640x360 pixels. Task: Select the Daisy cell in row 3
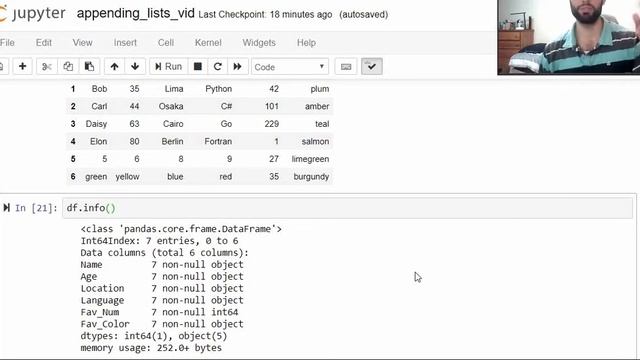[96, 124]
